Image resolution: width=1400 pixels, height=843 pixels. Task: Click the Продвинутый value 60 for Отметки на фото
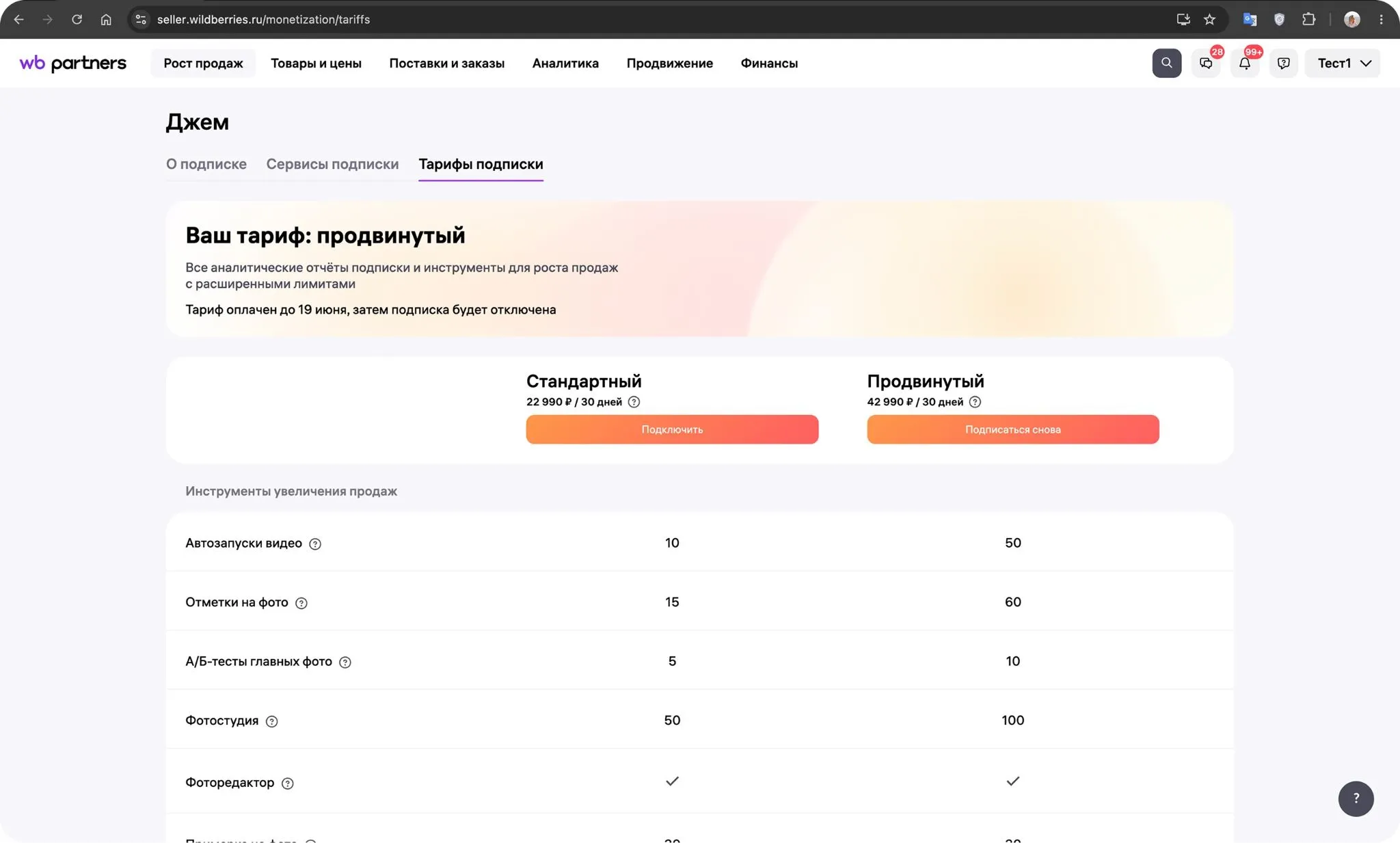[x=1013, y=602]
